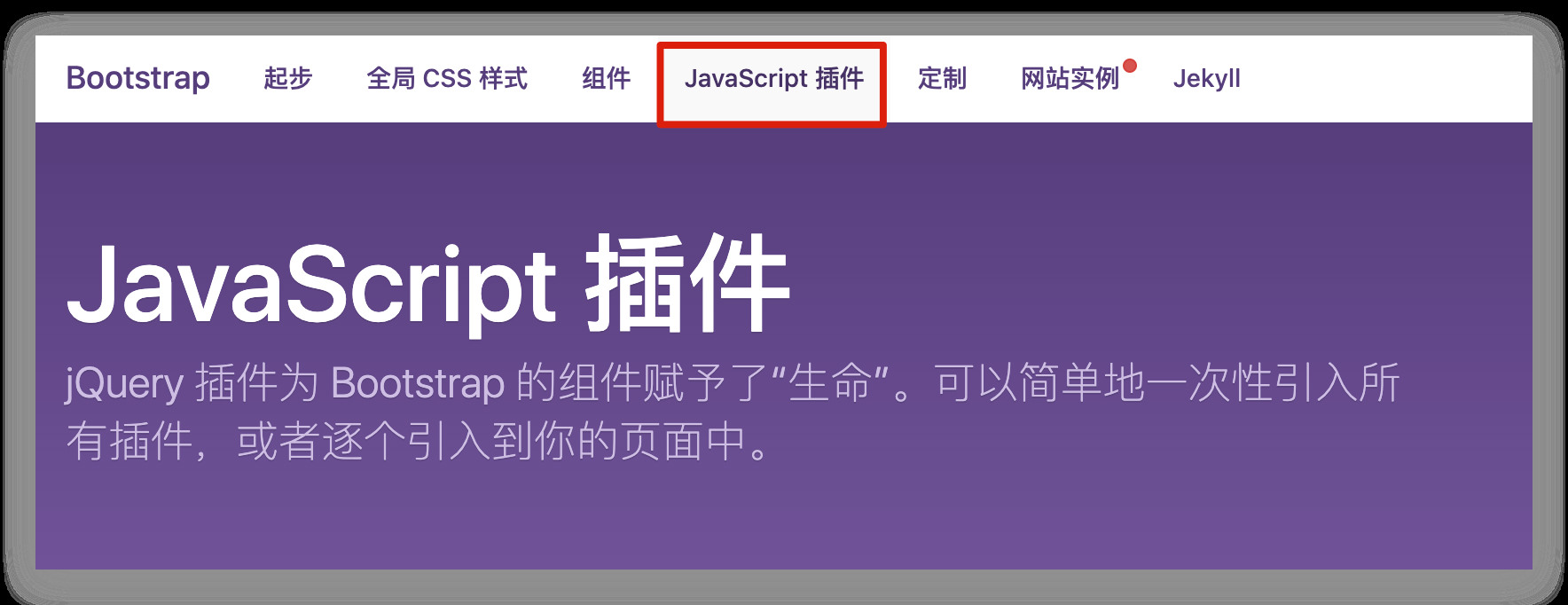Open the 全局 CSS 样式 page
Screen dimensions: 1568x605
447,79
